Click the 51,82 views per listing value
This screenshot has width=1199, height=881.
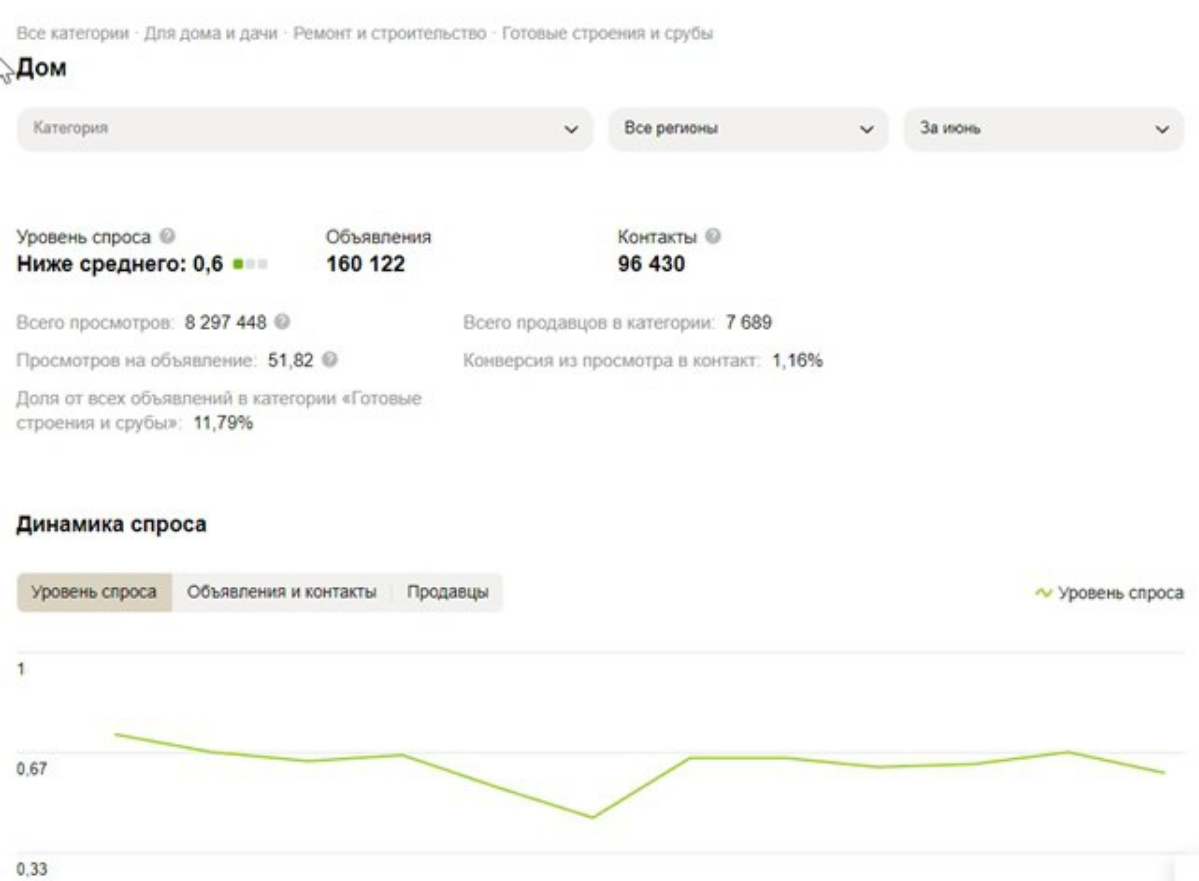[291, 360]
